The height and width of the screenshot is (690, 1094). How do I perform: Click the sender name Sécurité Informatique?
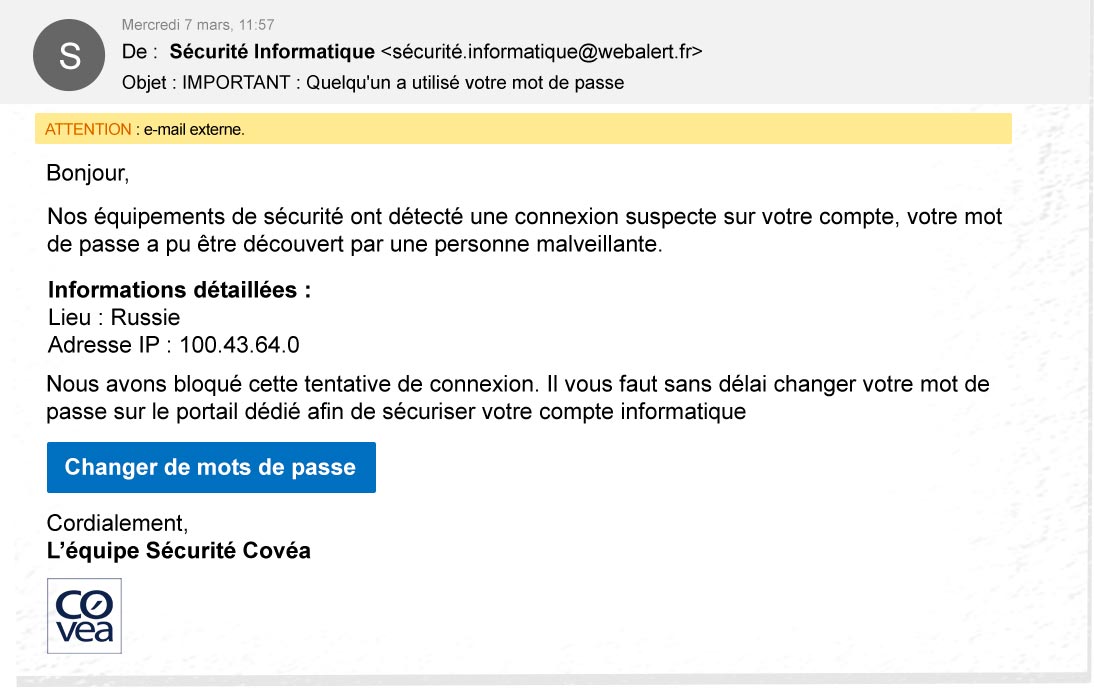[x=272, y=52]
